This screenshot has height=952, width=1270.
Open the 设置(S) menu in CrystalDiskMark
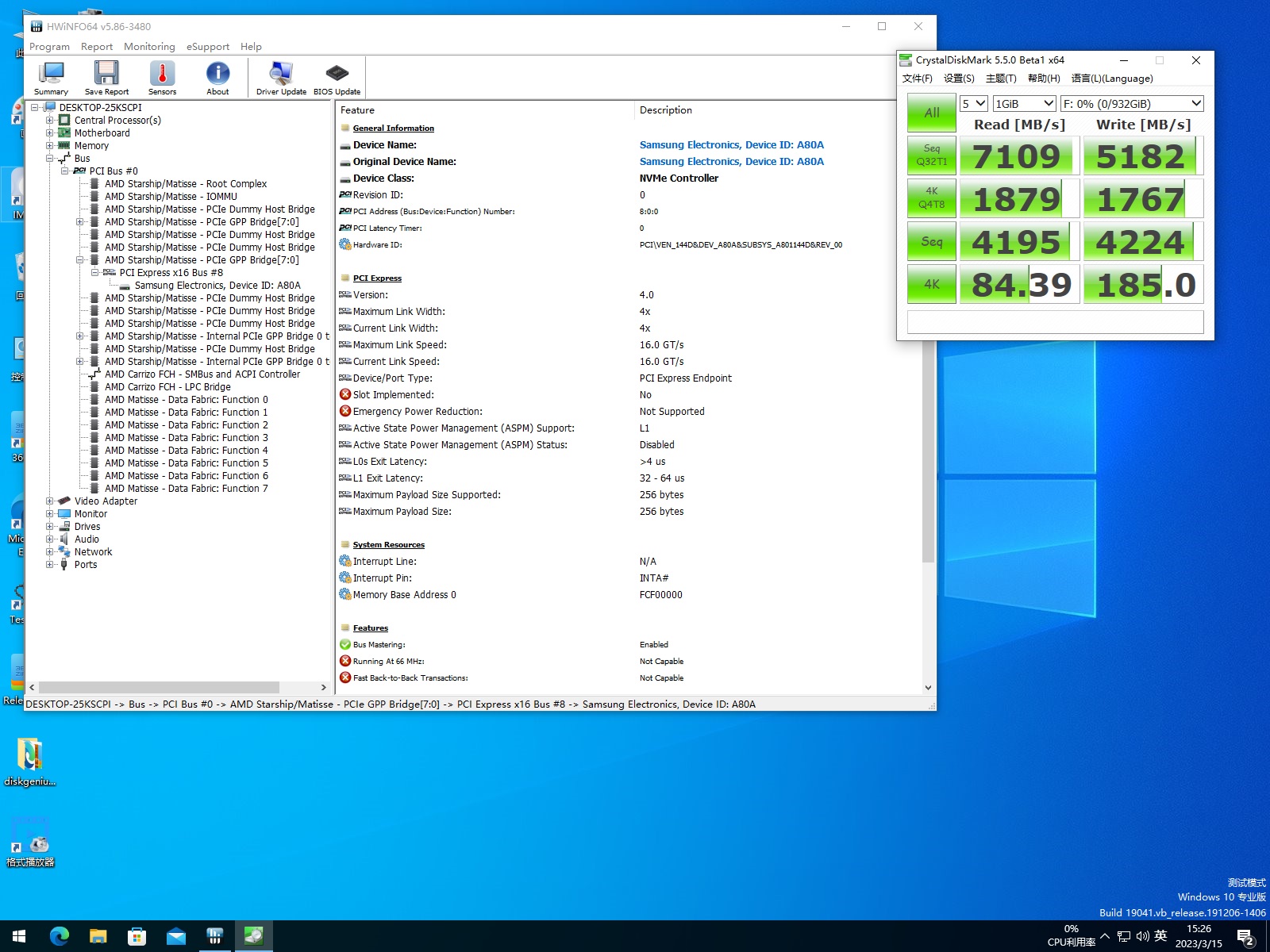pos(959,79)
